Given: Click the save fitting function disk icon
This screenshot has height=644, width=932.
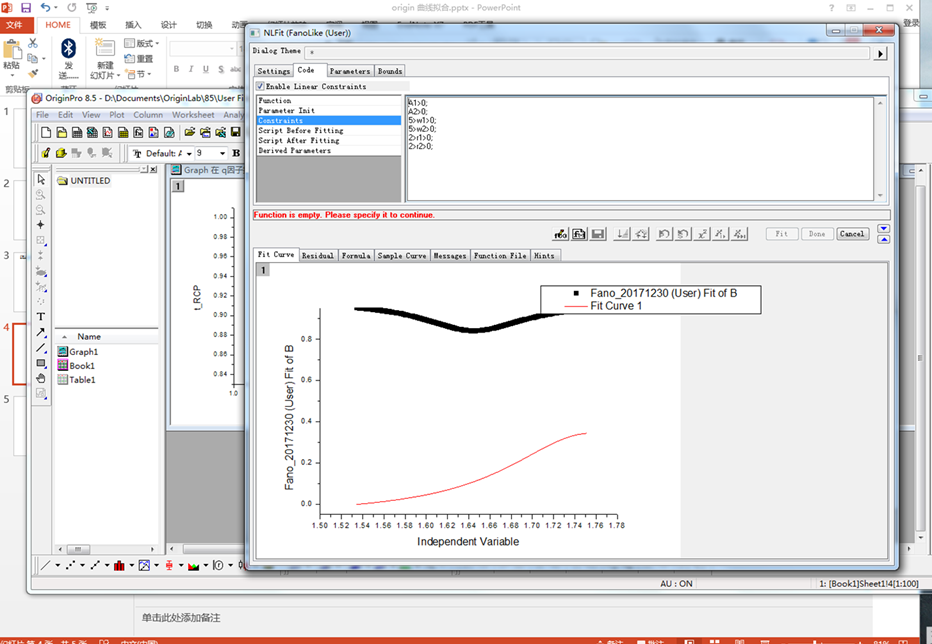Looking at the screenshot, I should (x=598, y=234).
